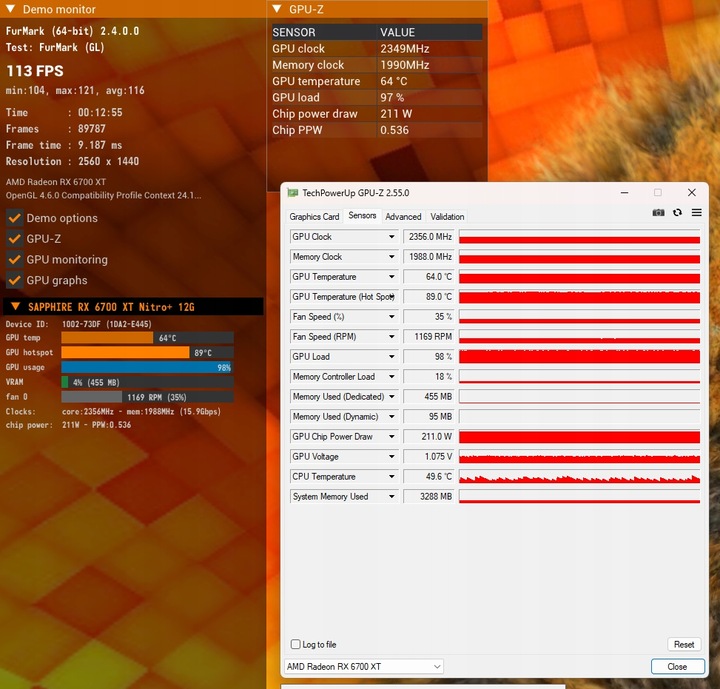Click the Close button in GPU-Z
Image resolution: width=720 pixels, height=689 pixels.
click(677, 666)
